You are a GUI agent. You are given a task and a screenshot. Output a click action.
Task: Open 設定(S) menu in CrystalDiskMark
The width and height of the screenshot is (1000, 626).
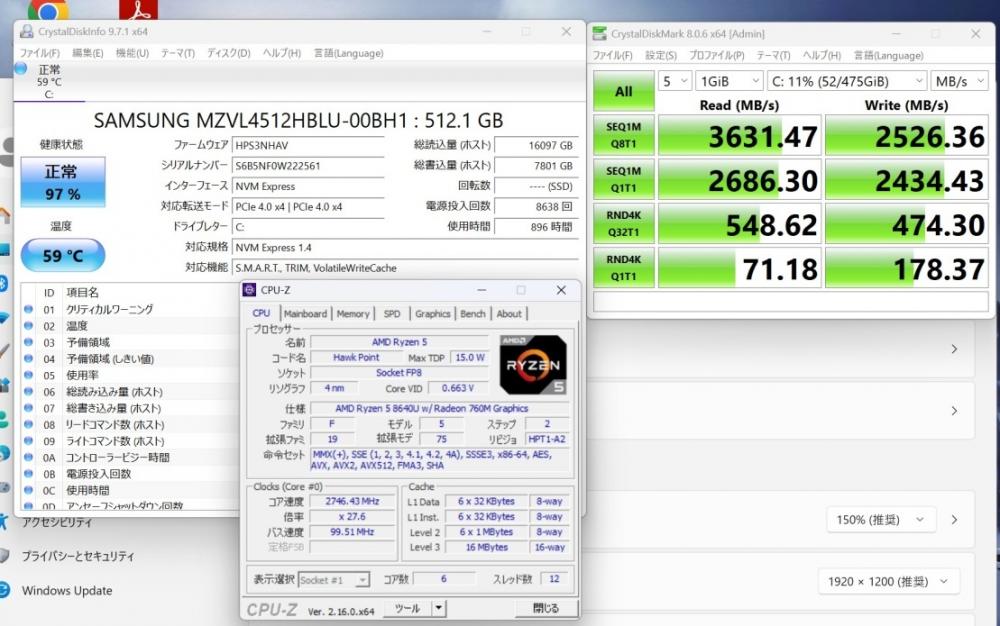pyautogui.click(x=661, y=55)
